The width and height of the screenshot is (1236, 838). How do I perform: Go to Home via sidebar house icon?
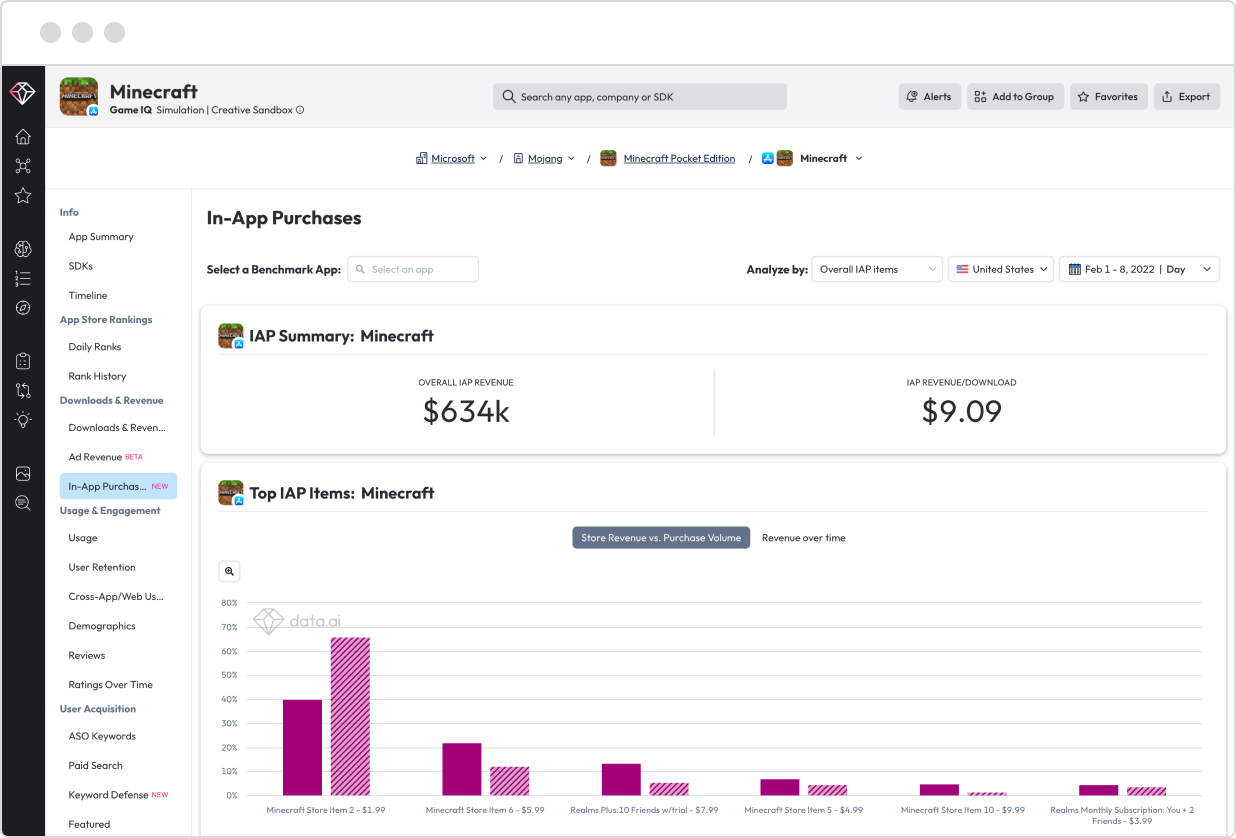23,137
